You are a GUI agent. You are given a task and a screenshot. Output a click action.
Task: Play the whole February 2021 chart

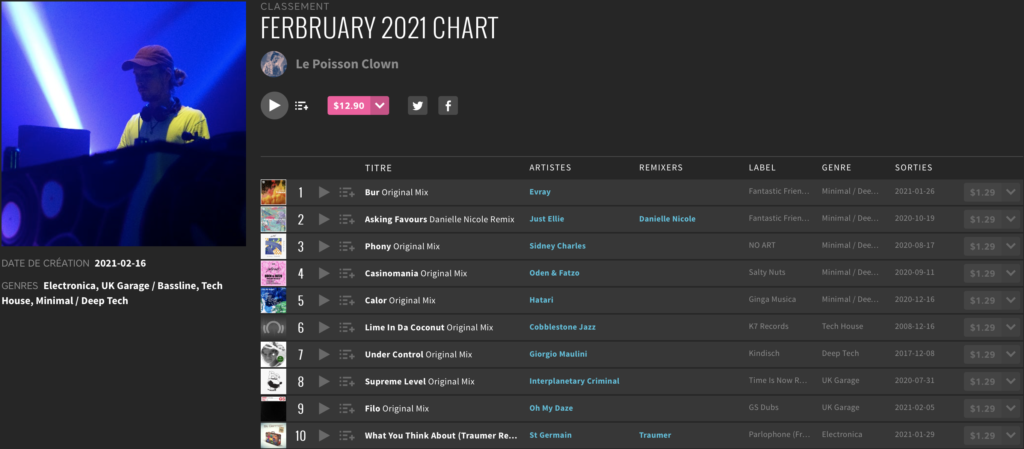click(274, 106)
